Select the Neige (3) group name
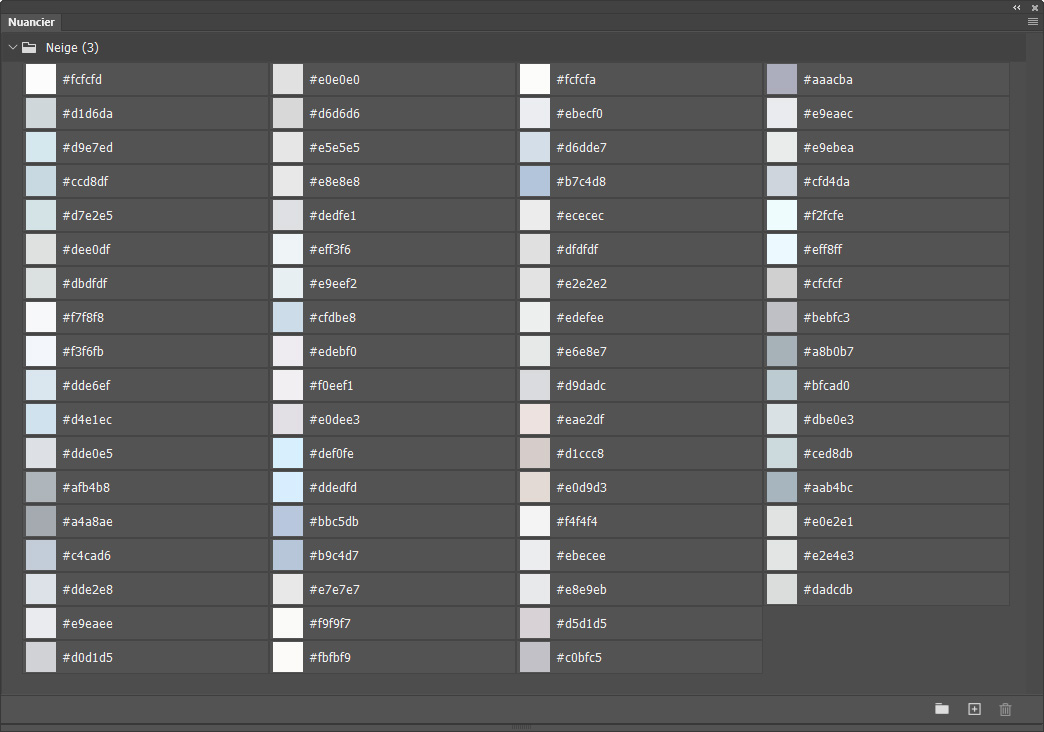 pyautogui.click(x=72, y=48)
